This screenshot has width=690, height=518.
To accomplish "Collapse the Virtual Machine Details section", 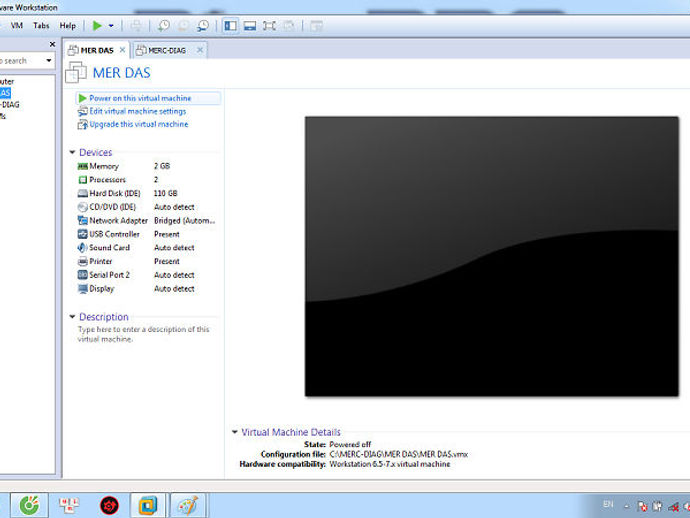I will 235,432.
